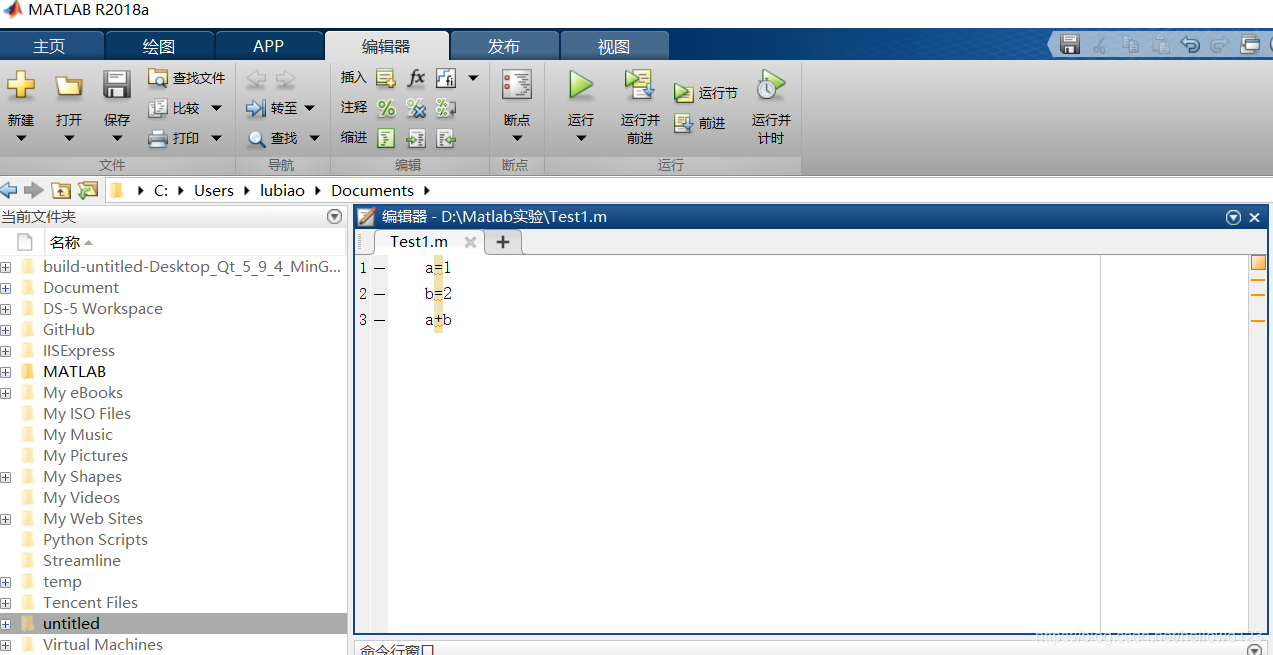The width and height of the screenshot is (1273, 655).
Task: Open the Compare (比较) dropdown arrow
Action: (x=216, y=108)
